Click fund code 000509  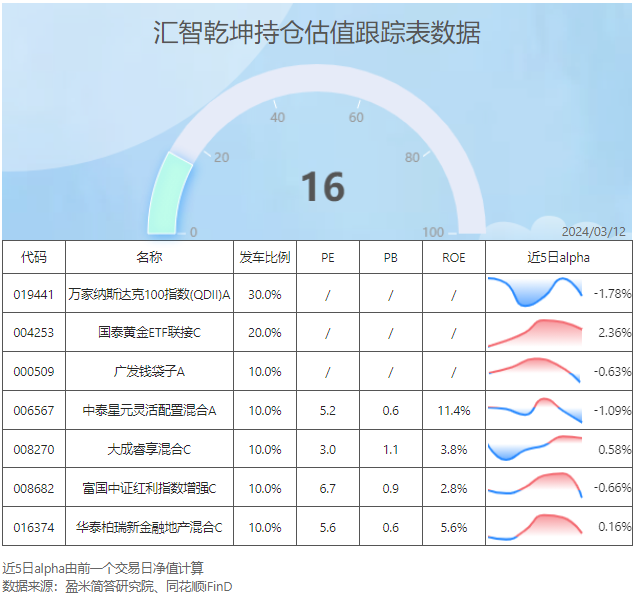[34, 371]
